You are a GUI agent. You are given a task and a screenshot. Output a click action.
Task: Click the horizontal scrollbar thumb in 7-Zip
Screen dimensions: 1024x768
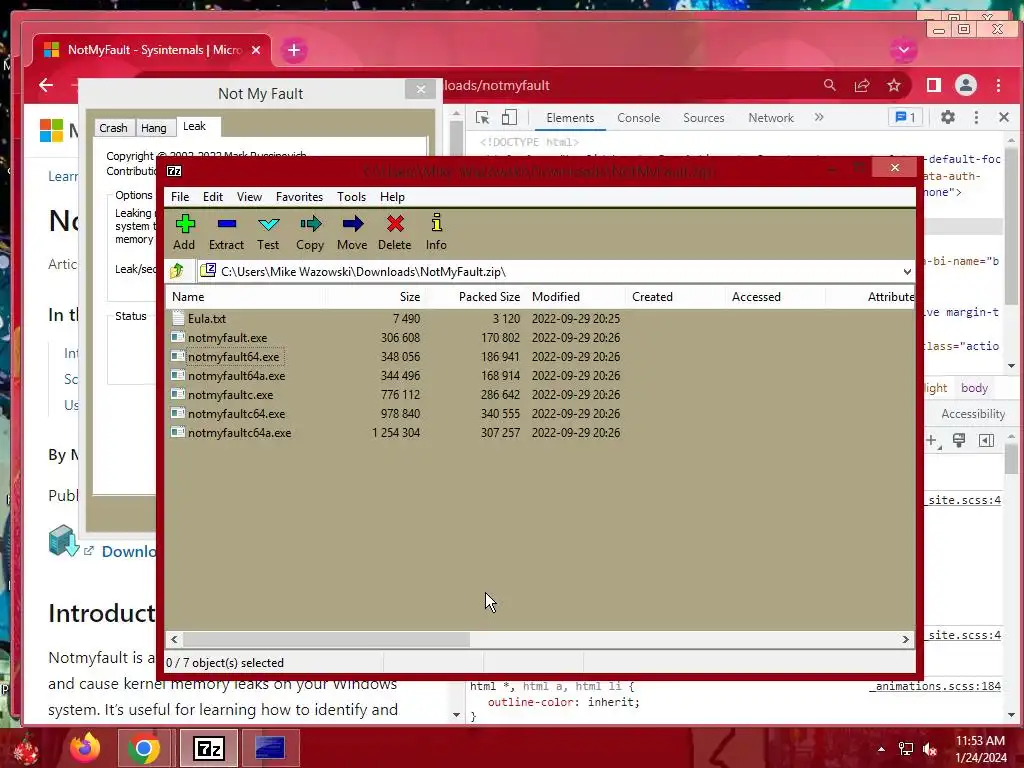(x=326, y=639)
